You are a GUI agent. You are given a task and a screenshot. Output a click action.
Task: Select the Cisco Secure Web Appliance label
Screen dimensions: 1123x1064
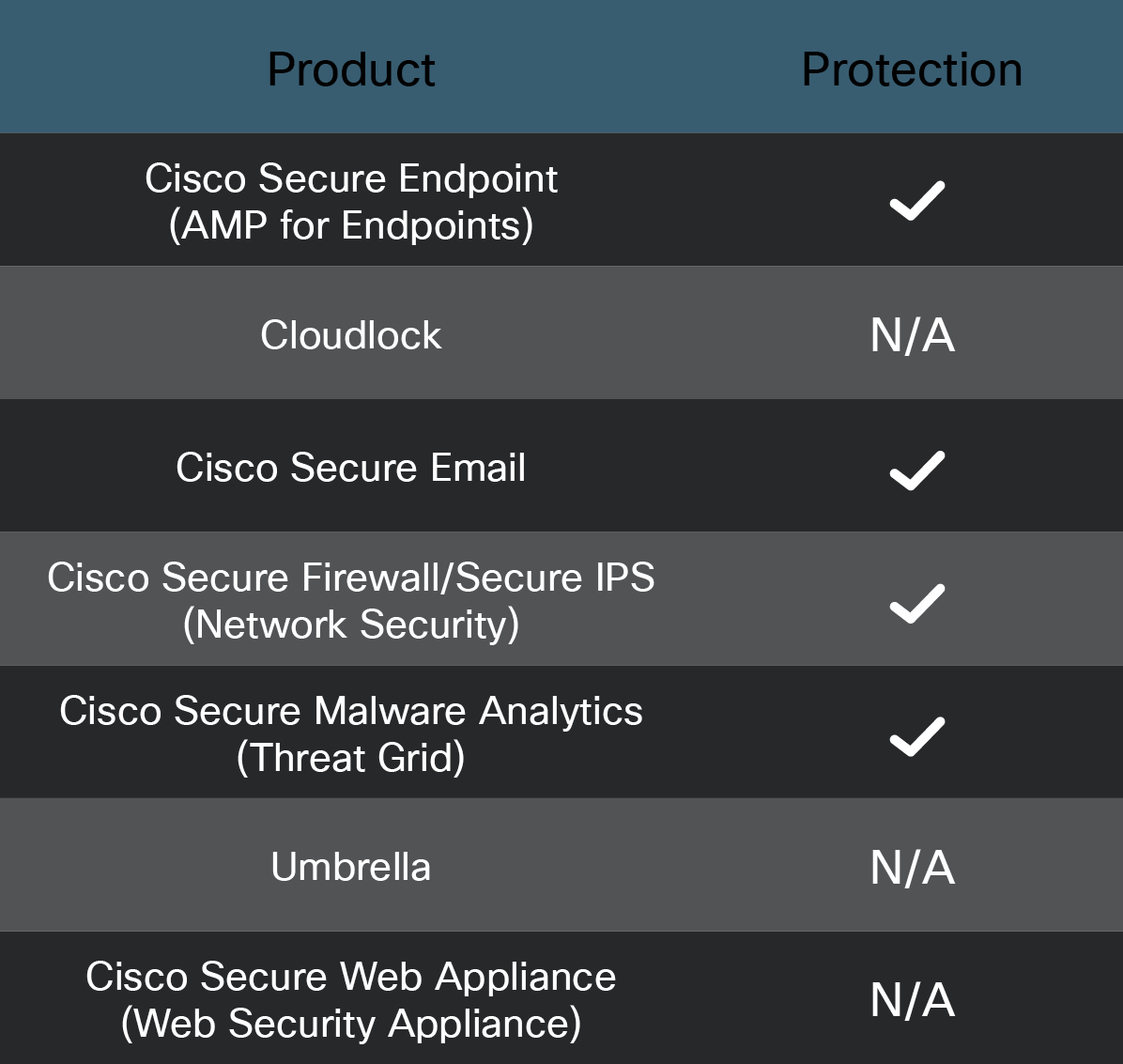point(351,977)
